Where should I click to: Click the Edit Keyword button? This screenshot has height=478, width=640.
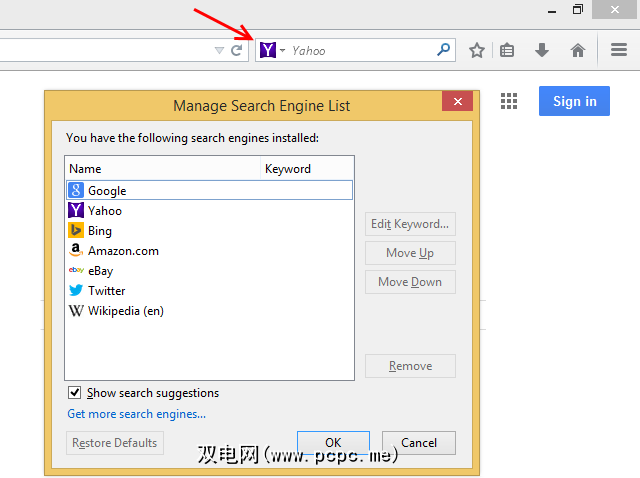(x=410, y=224)
